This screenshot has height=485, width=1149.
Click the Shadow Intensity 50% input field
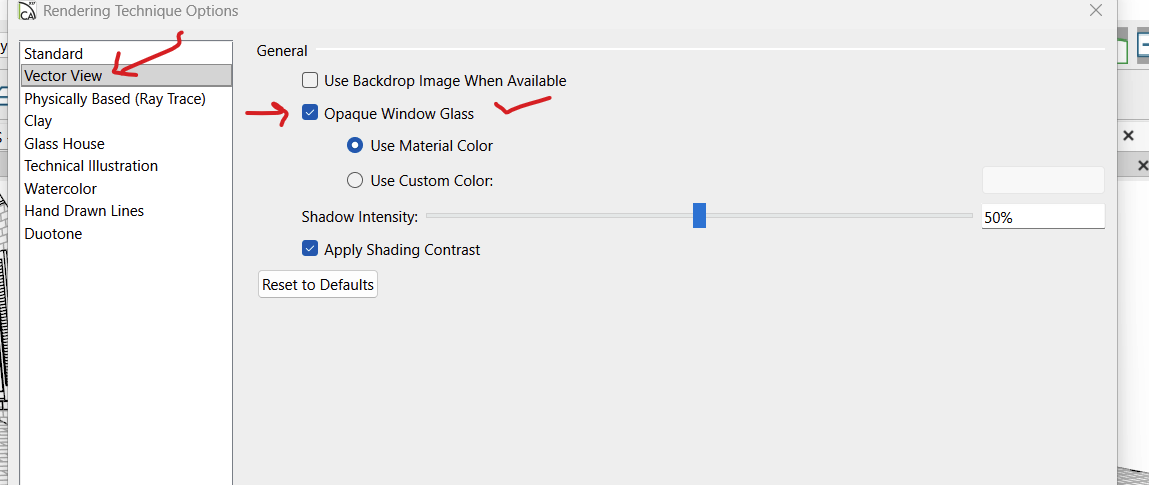pos(1043,216)
